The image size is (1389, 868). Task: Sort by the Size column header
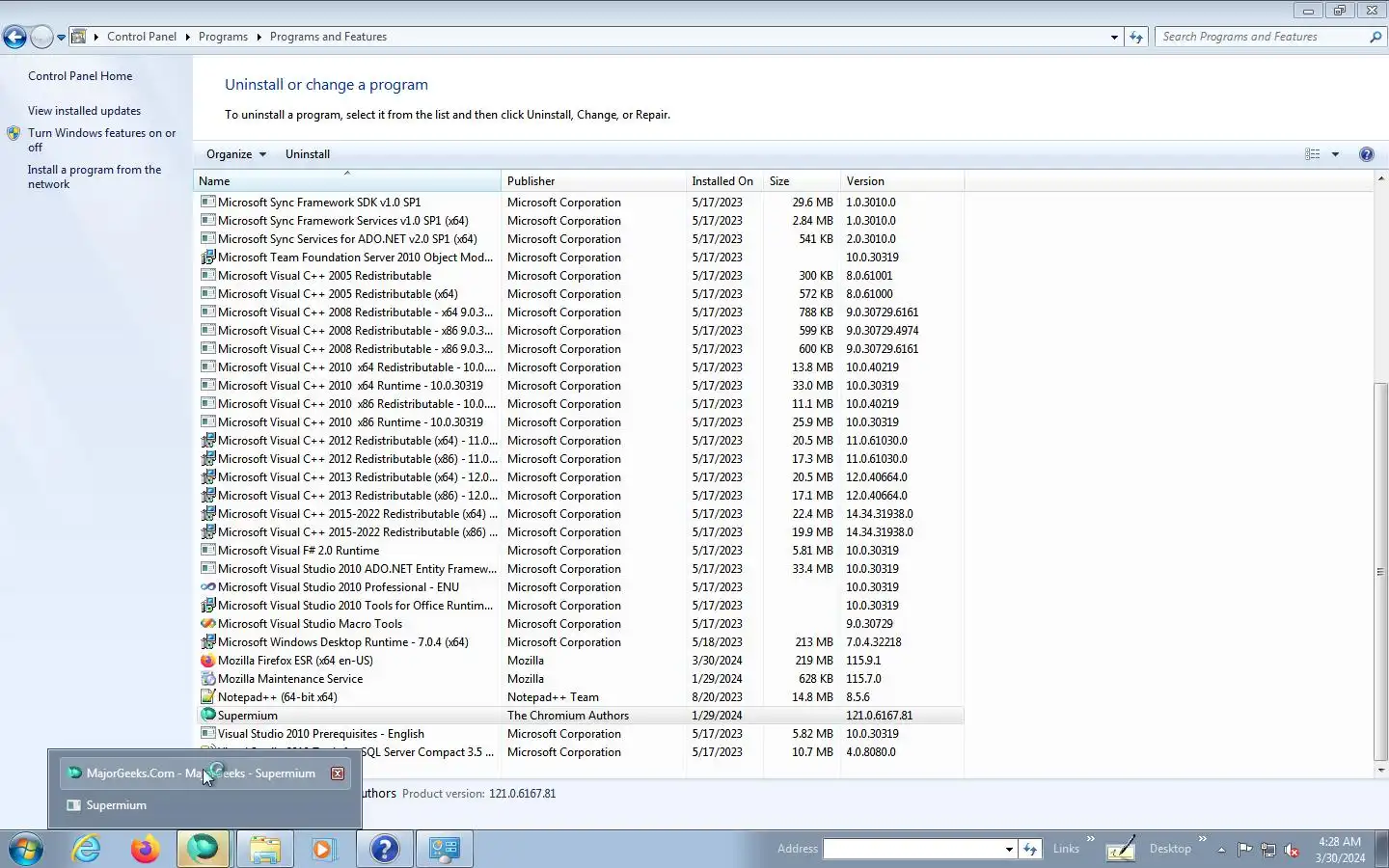point(802,181)
